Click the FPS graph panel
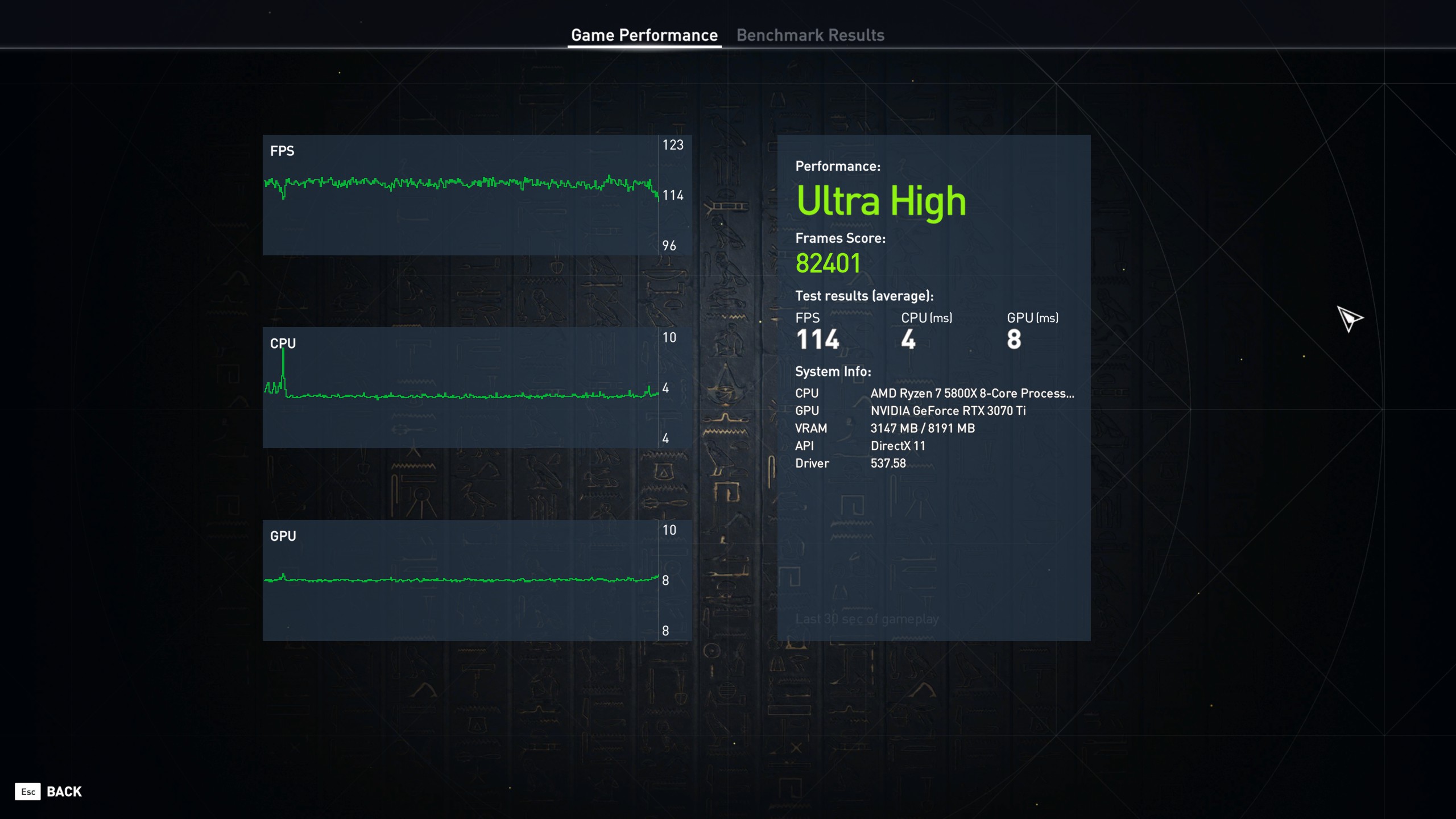Screen dimensions: 1456x819 pyautogui.click(x=461, y=195)
